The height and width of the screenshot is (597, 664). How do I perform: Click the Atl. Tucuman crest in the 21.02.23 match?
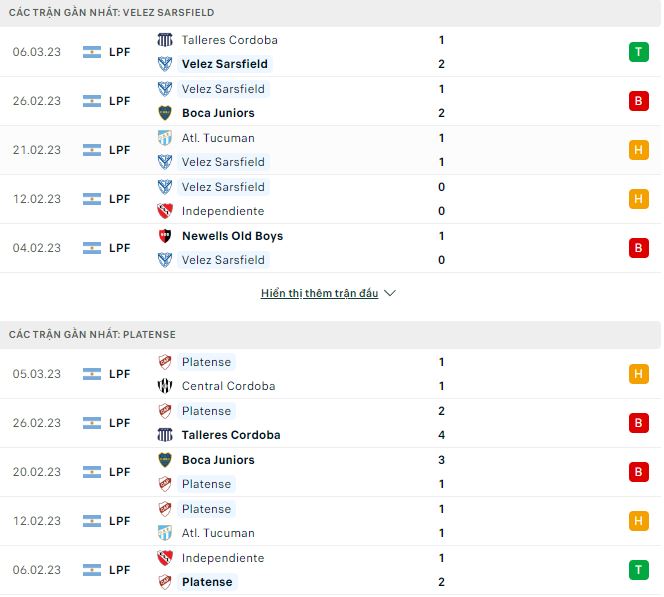165,138
